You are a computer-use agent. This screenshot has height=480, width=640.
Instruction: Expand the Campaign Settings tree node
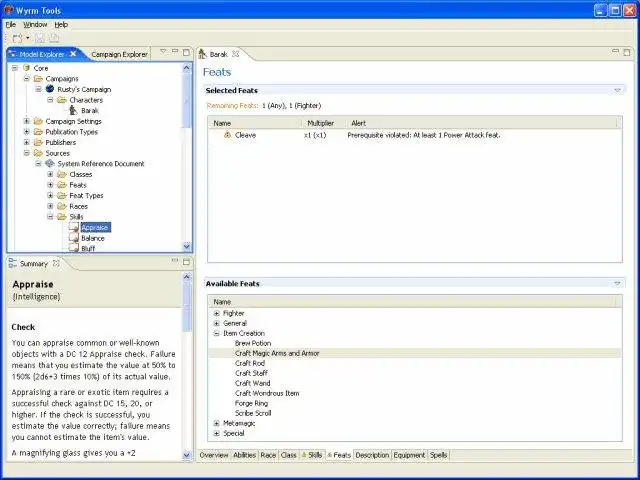point(27,121)
